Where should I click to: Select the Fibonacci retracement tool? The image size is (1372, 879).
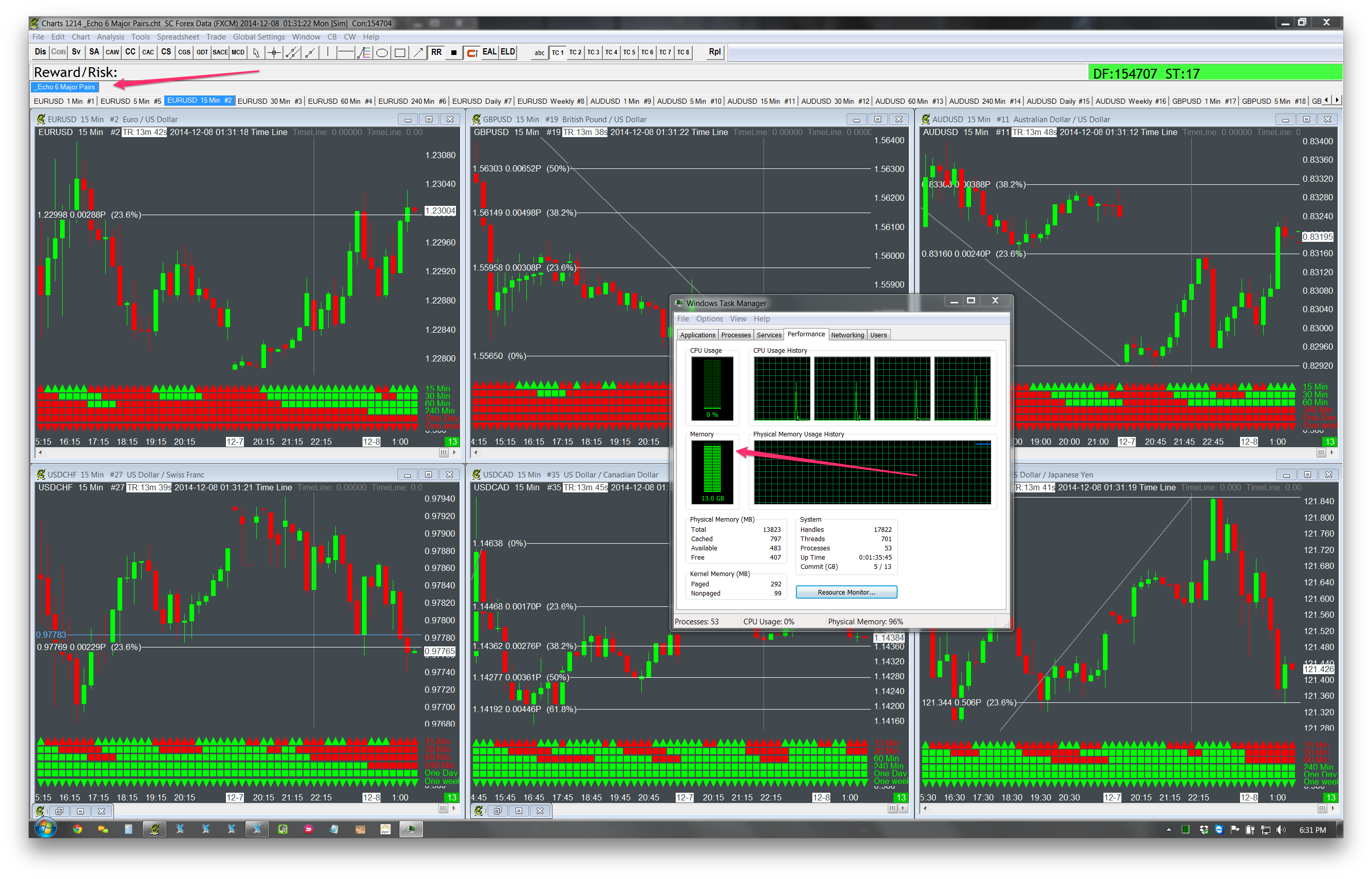click(x=364, y=52)
